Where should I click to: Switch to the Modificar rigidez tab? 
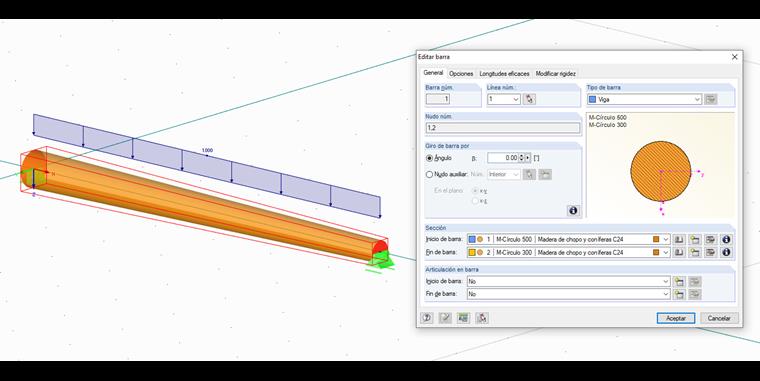pos(555,74)
